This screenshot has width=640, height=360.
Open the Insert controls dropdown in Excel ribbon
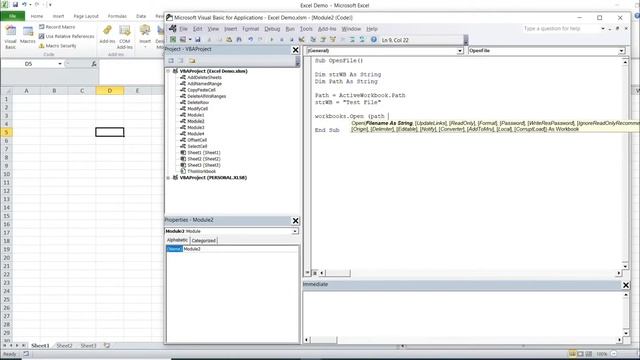(x=145, y=36)
